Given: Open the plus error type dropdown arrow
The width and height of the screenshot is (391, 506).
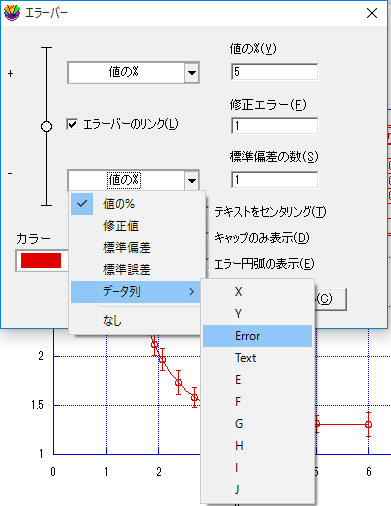Looking at the screenshot, I should (192, 72).
